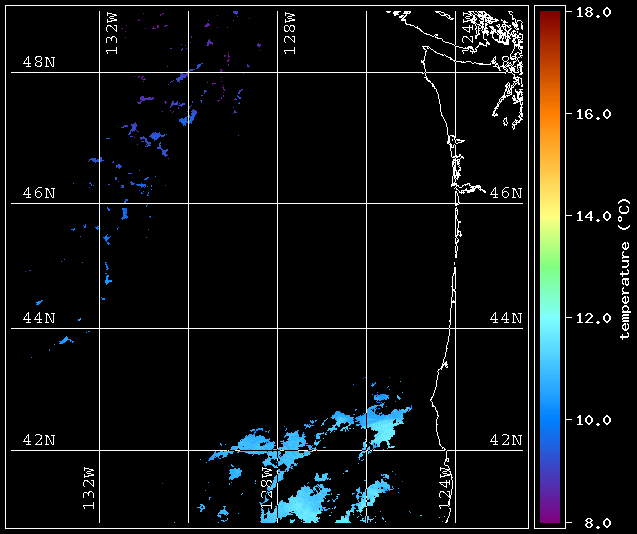The image size is (637, 534).
Task: Select the 128W label at the top
Action: tap(289, 34)
